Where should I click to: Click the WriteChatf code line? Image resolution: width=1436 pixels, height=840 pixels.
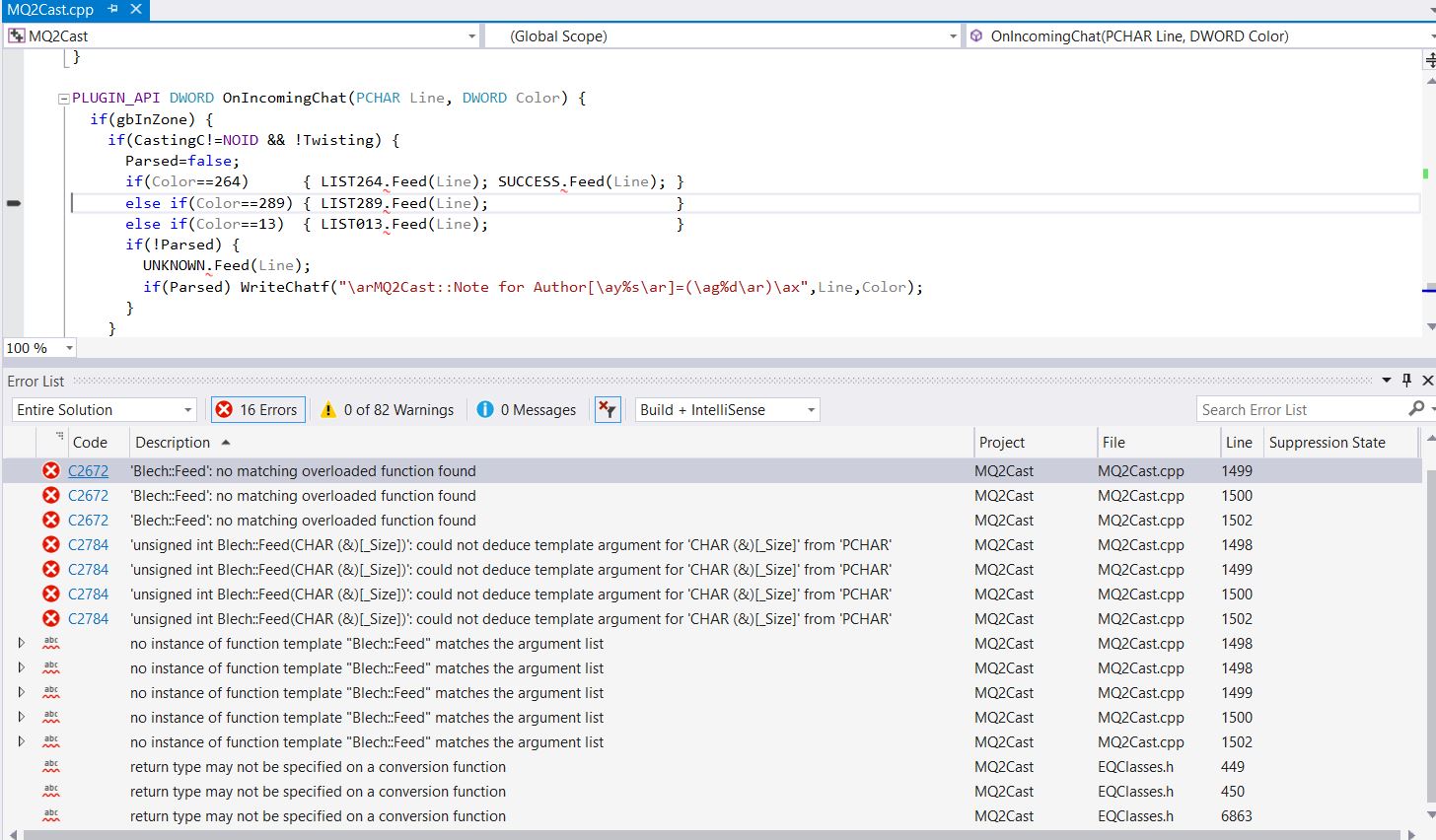pyautogui.click(x=533, y=287)
